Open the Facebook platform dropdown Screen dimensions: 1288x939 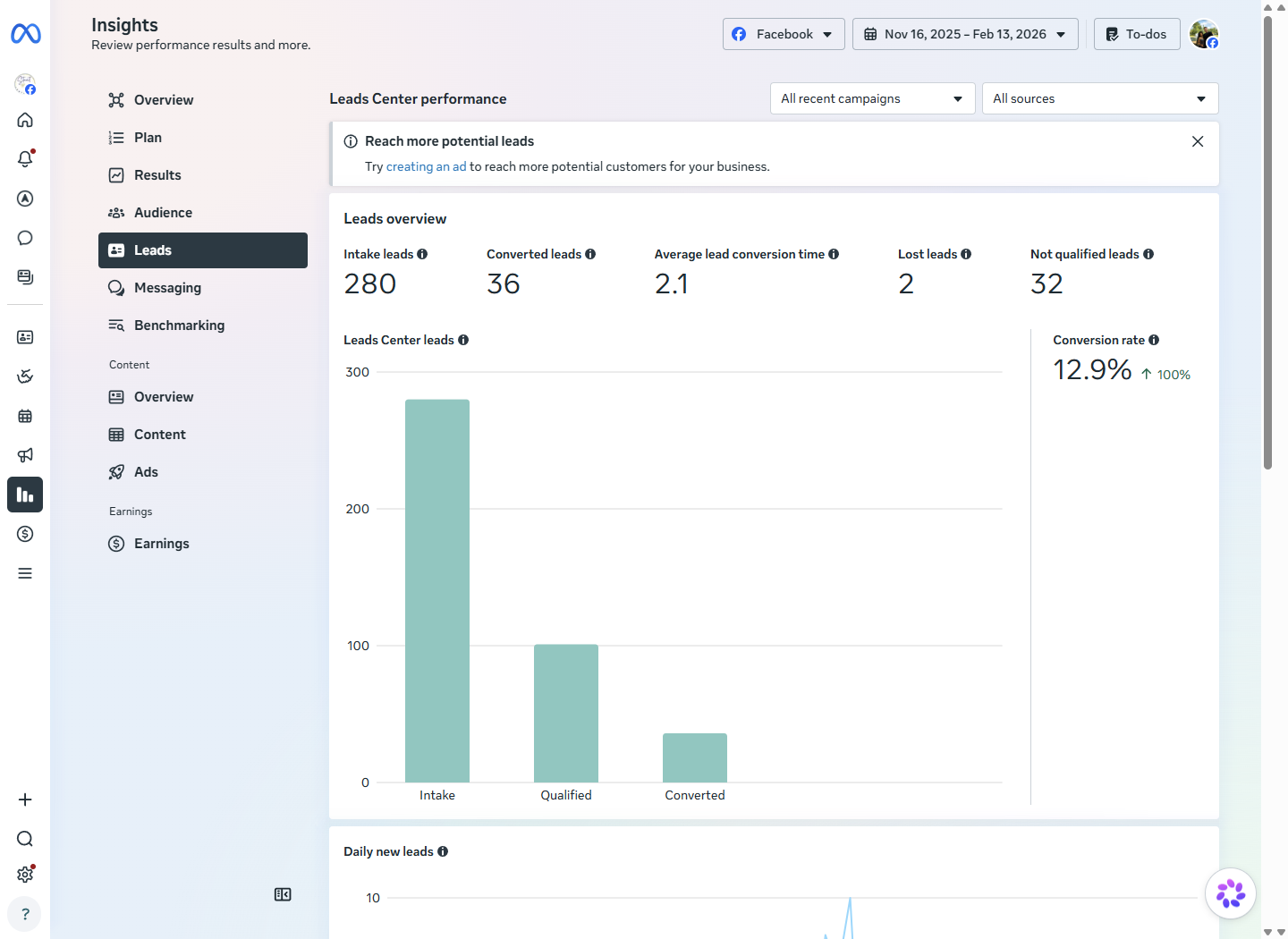click(x=784, y=34)
